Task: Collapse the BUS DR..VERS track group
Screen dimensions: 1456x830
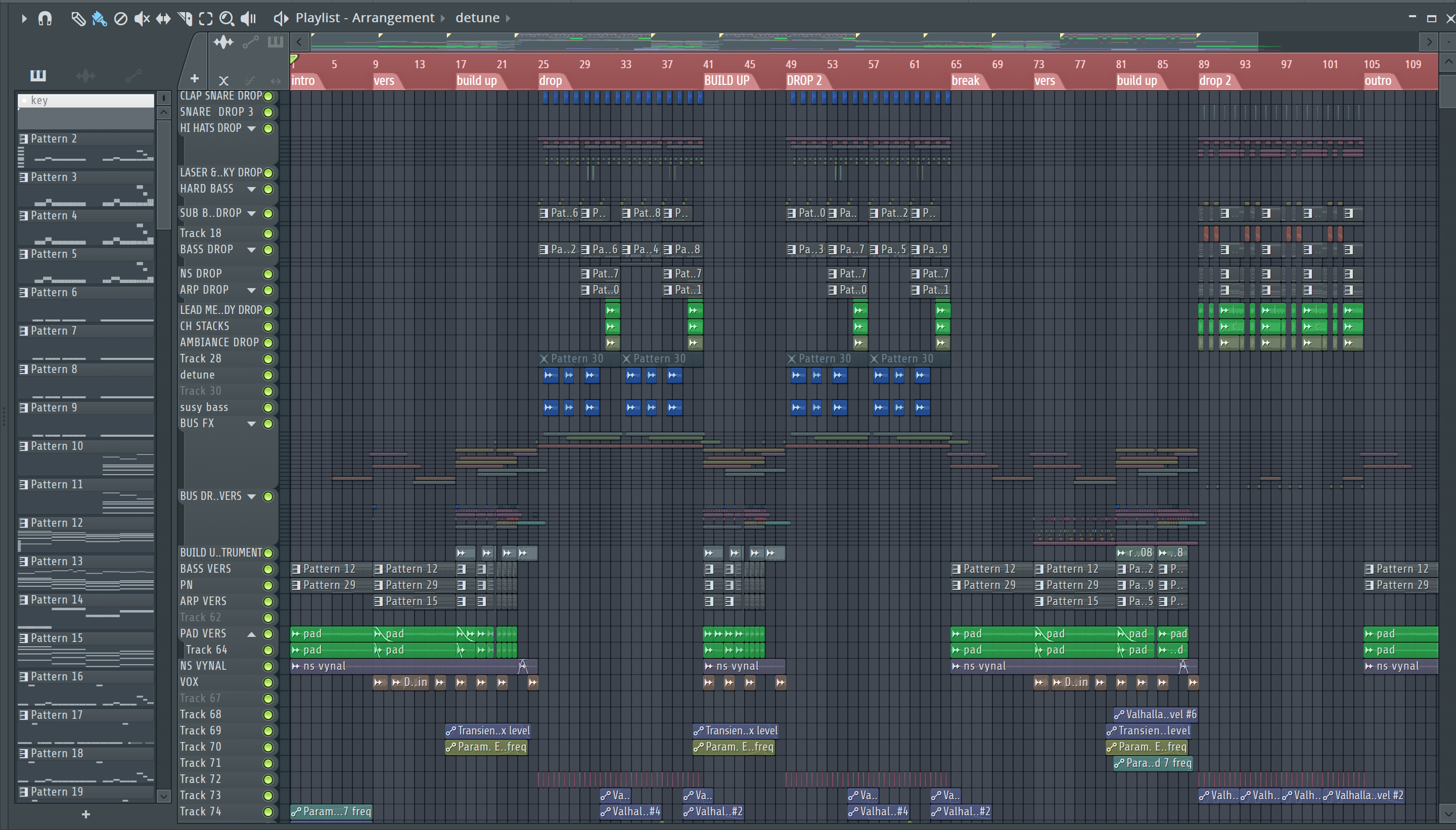Action: (251, 496)
